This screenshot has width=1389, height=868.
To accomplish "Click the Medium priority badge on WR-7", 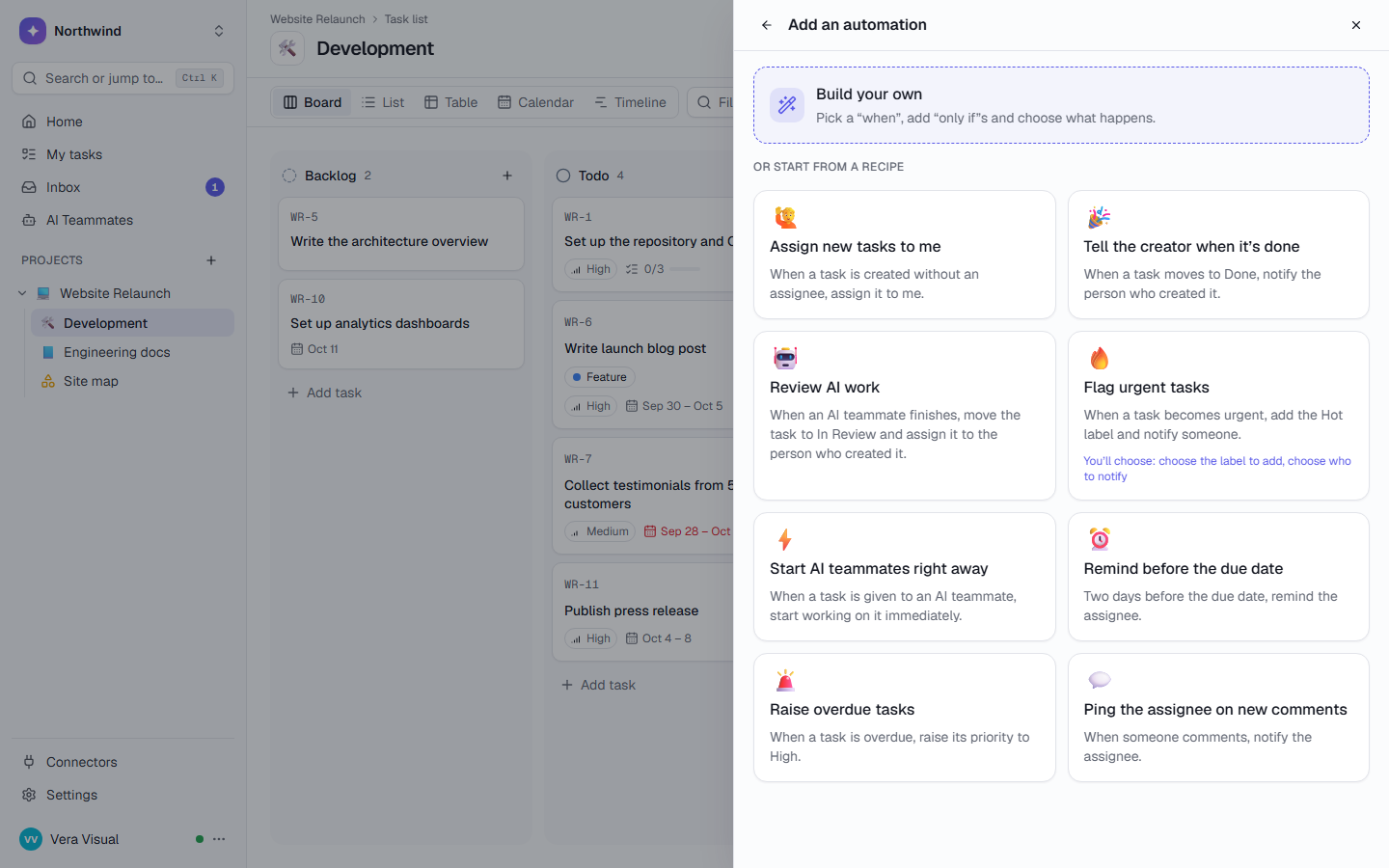I will click(x=599, y=531).
